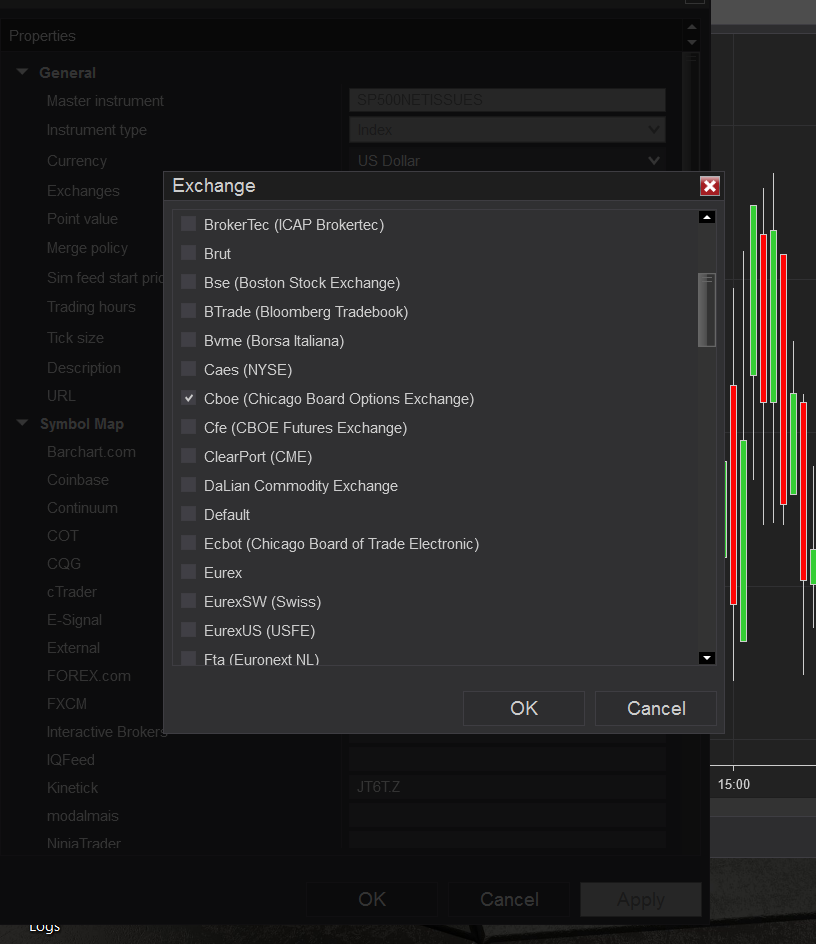Image resolution: width=816 pixels, height=944 pixels.
Task: Select the COT symbol map row
Action: [x=63, y=536]
